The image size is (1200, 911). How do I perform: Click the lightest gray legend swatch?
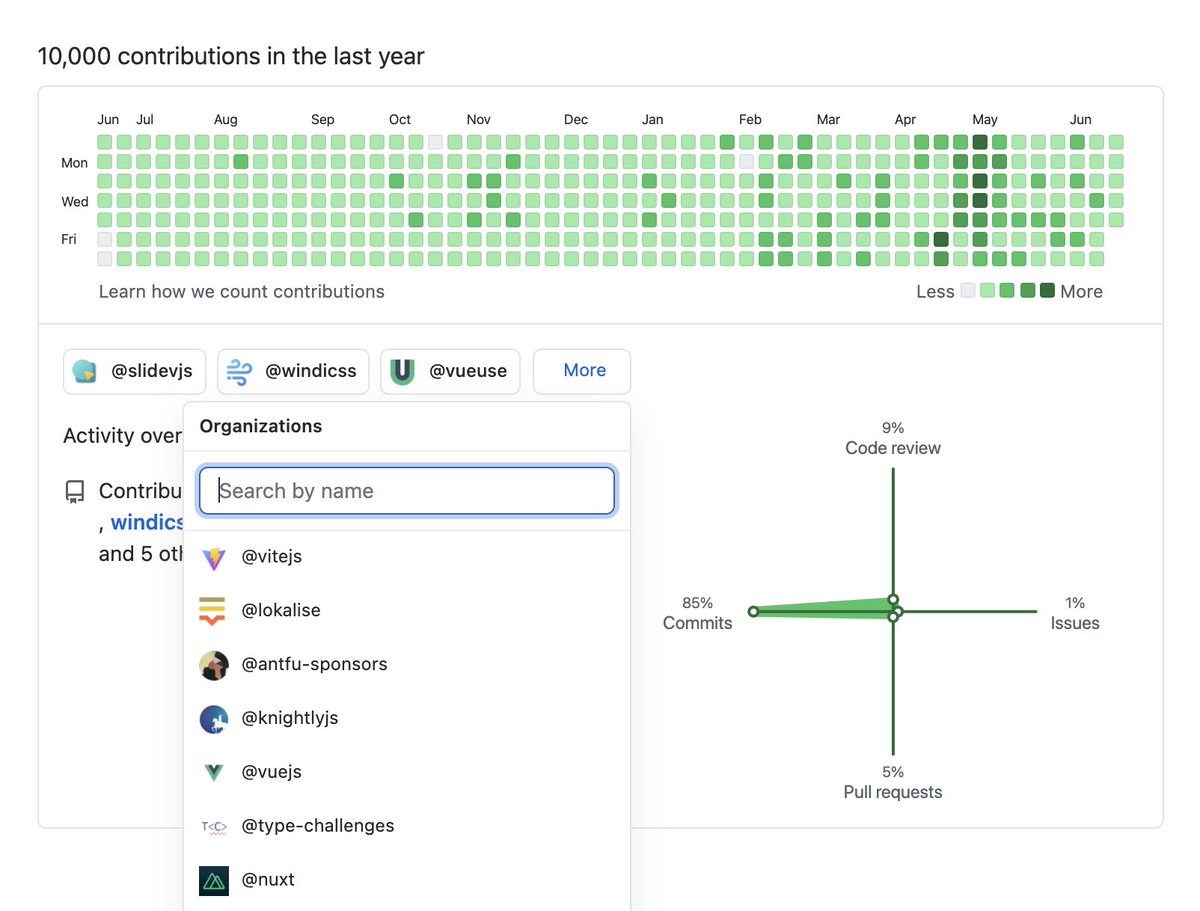[x=967, y=291]
